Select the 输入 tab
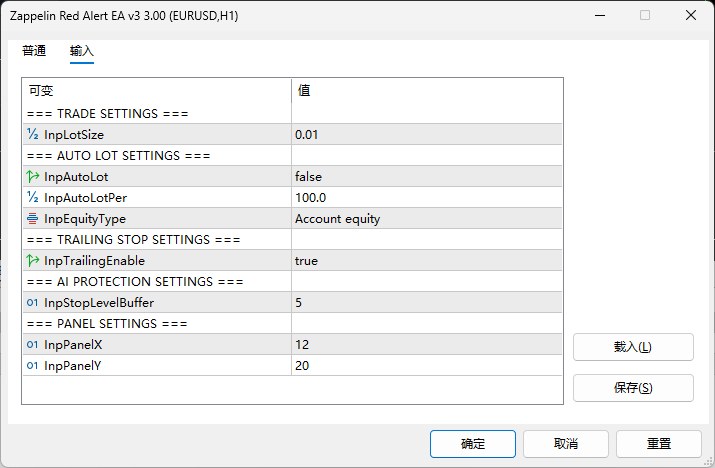The image size is (715, 468). [x=82, y=51]
